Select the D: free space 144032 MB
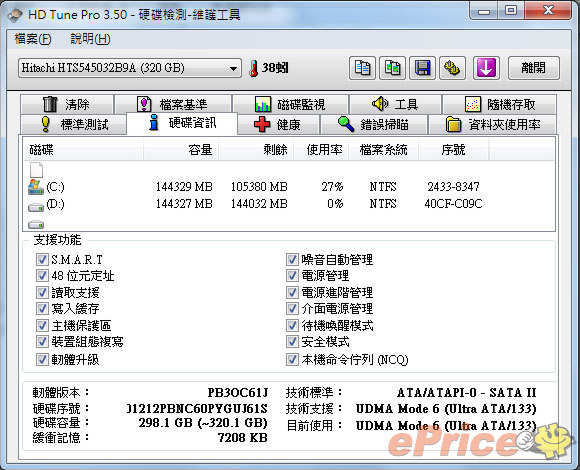This screenshot has width=580, height=470. (259, 204)
